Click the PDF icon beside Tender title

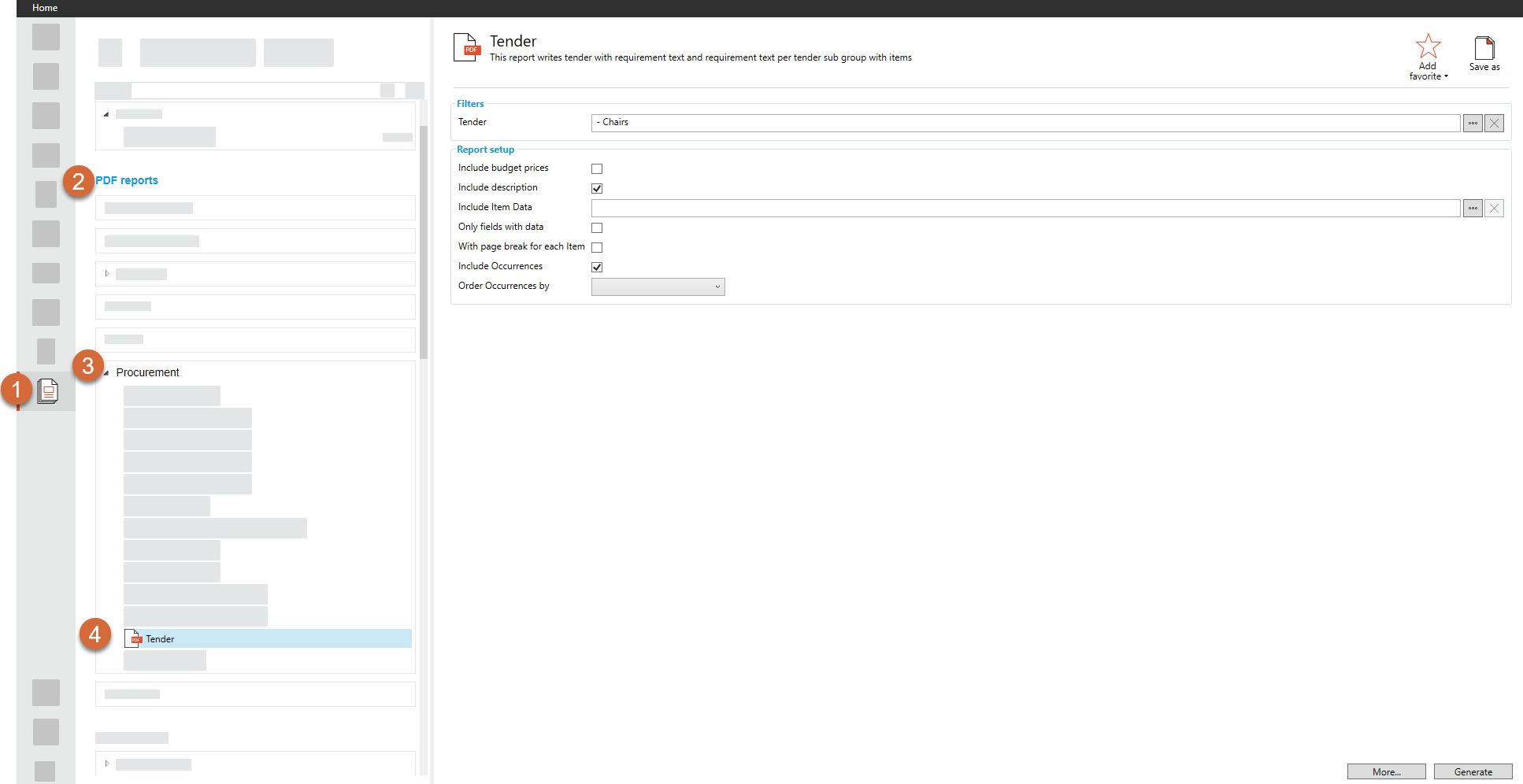click(465, 47)
